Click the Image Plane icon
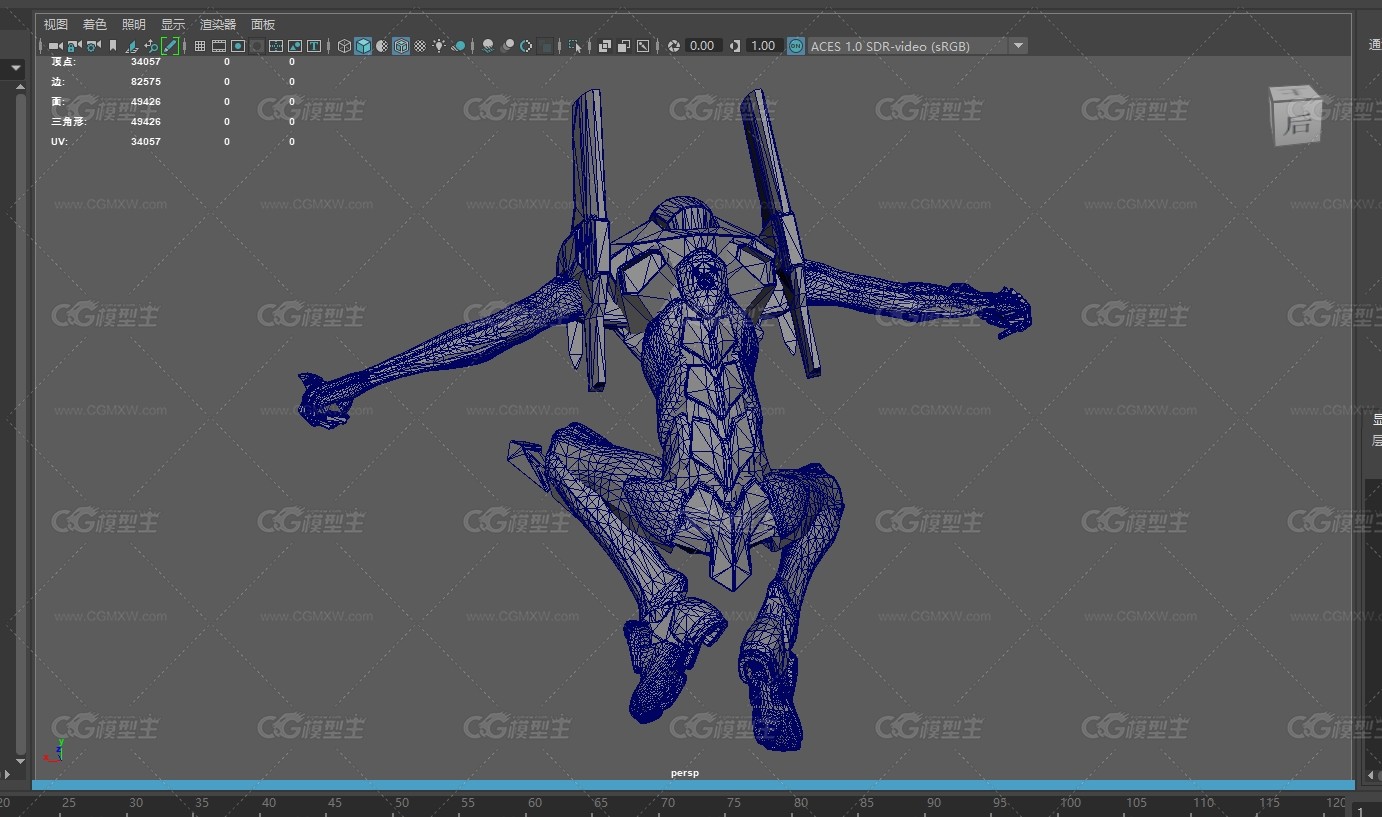The image size is (1382, 817). pos(133,46)
